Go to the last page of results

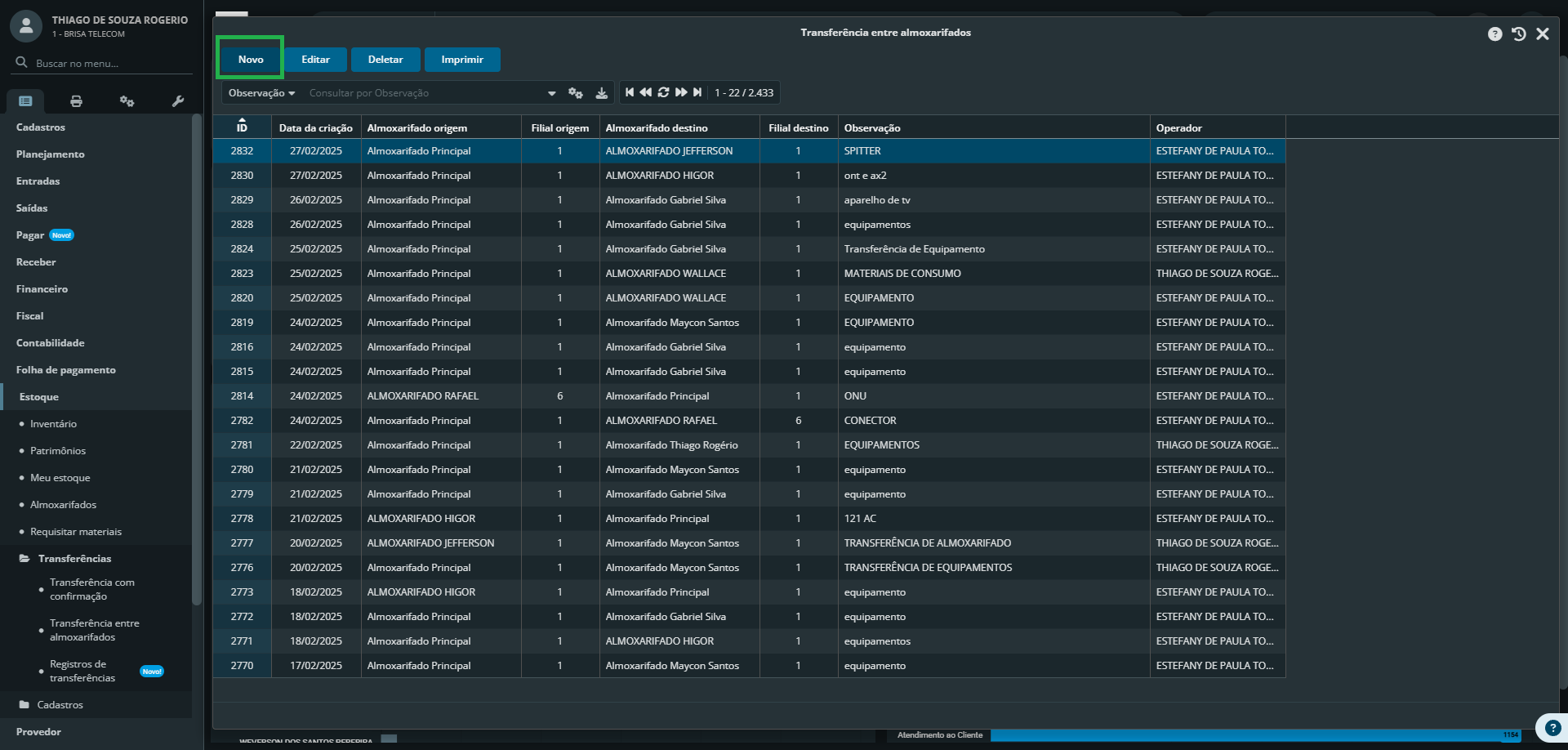[697, 92]
